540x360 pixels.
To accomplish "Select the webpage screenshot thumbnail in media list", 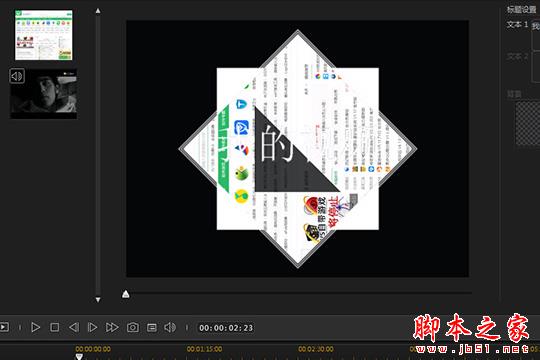I will (x=44, y=35).
